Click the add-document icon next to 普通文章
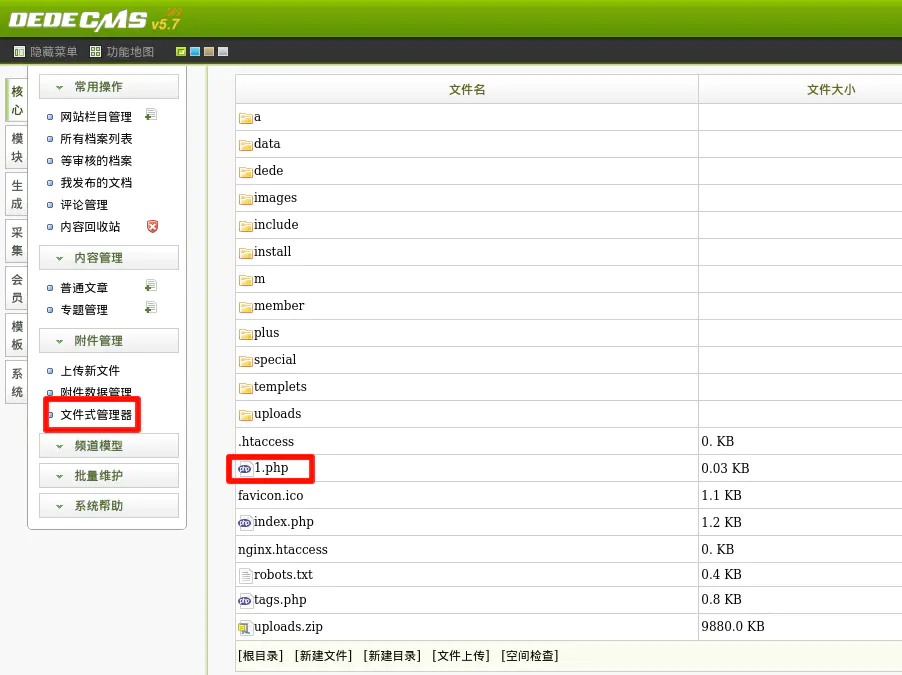This screenshot has width=902, height=675. tap(151, 286)
